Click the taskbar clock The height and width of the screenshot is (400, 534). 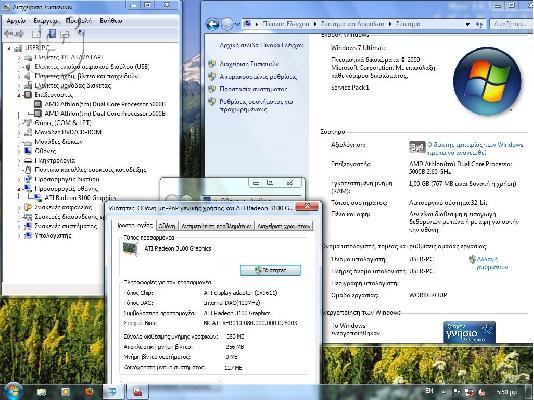[x=507, y=393]
